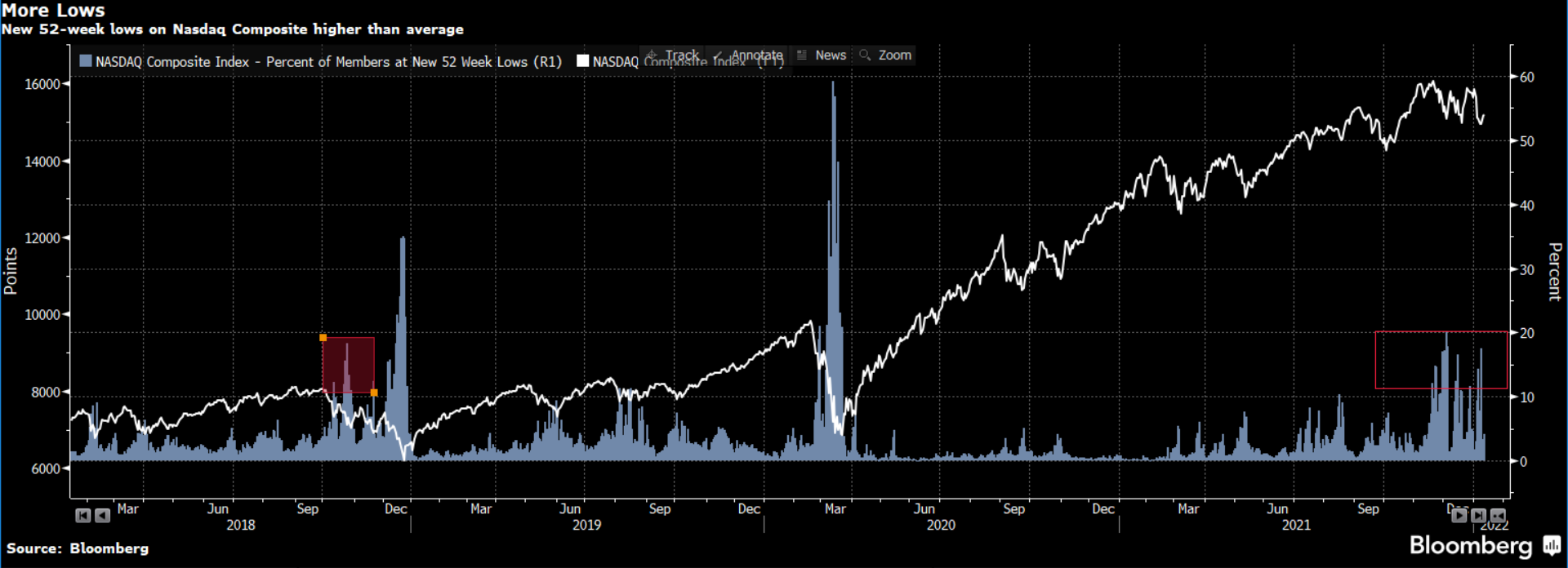Click the "More Lows" chart title

tap(54, 11)
